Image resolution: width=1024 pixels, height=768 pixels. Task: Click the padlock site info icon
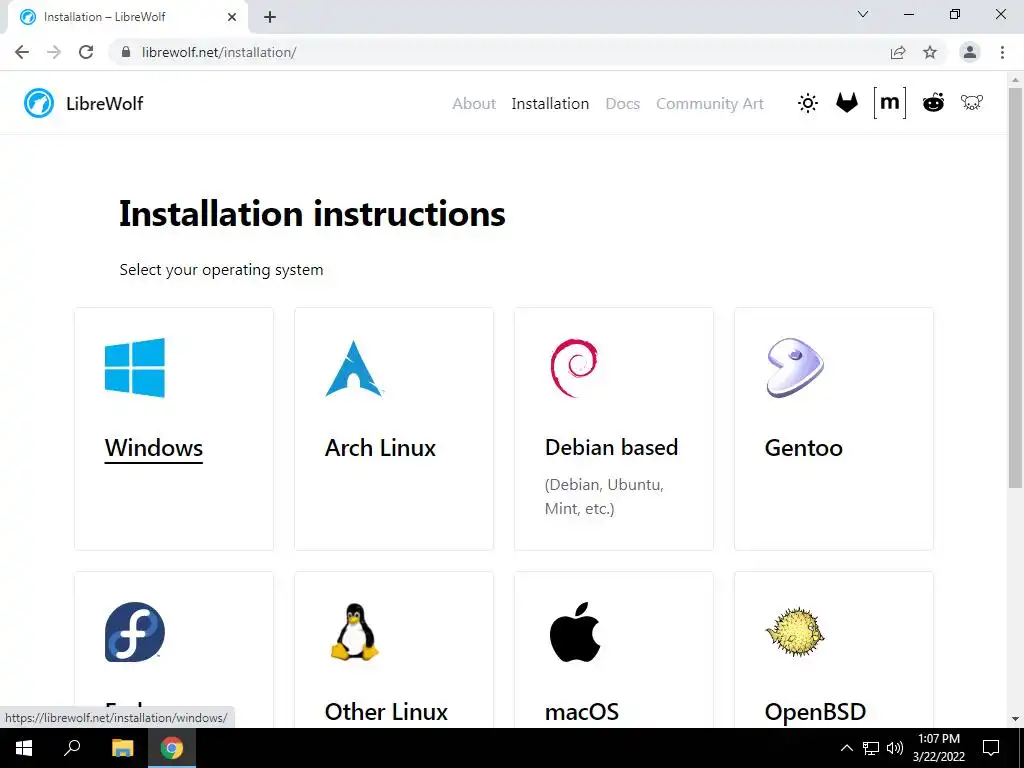click(x=126, y=52)
